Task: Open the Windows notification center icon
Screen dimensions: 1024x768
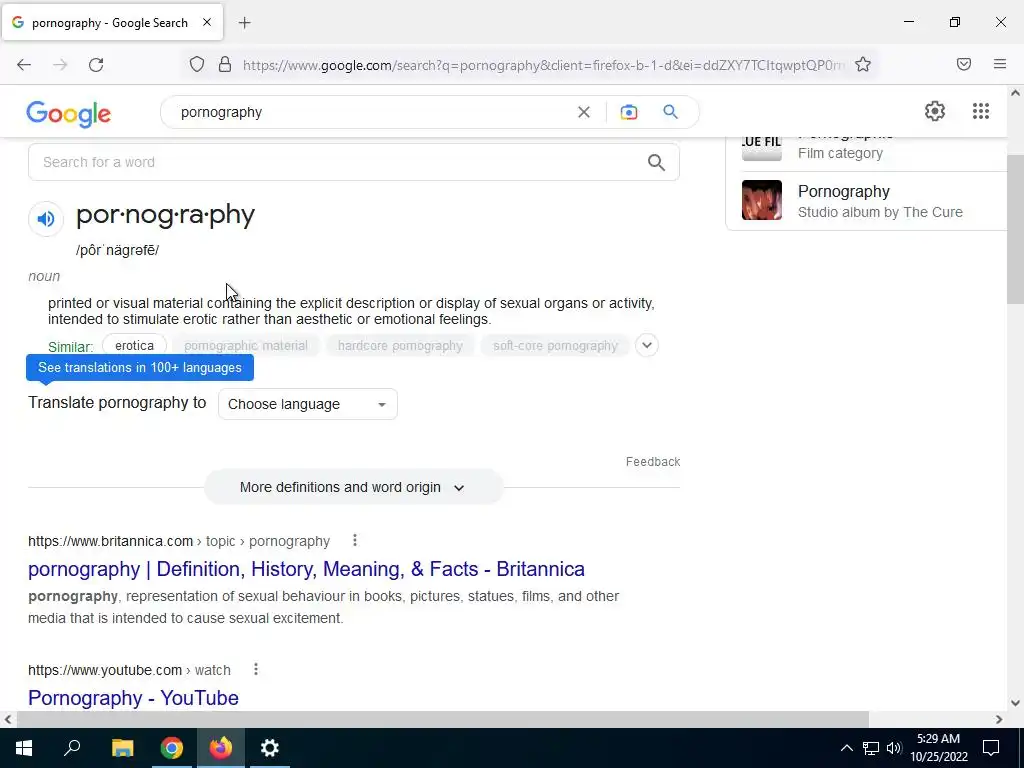Action: click(991, 748)
